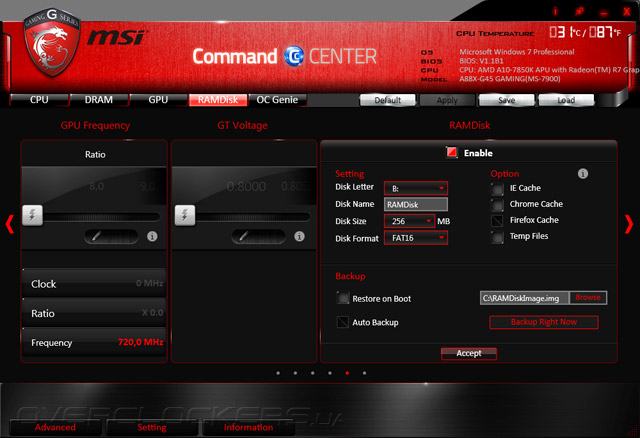640x438 pixels.
Task: Open GT Voltage edit pencil field
Action: (x=258, y=236)
